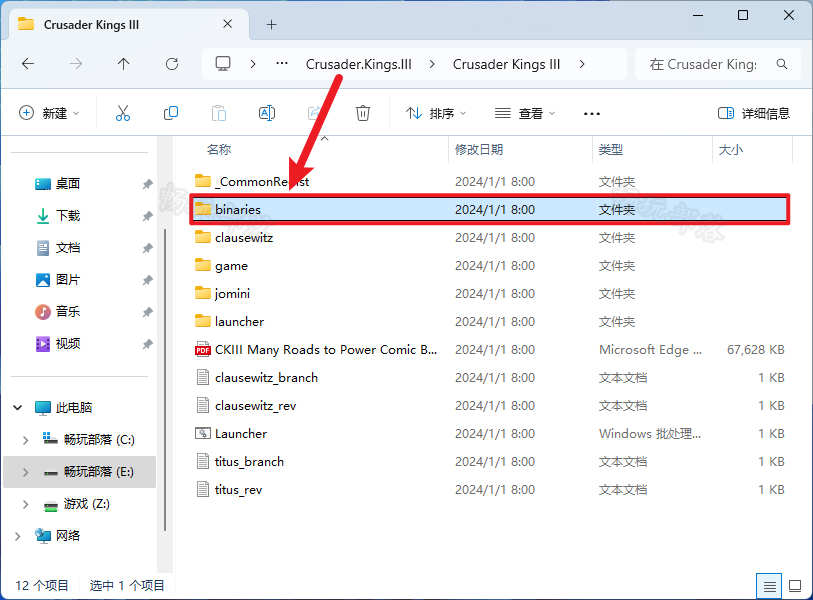Sort by the 大小 column header
The height and width of the screenshot is (600, 813).
pyautogui.click(x=731, y=150)
